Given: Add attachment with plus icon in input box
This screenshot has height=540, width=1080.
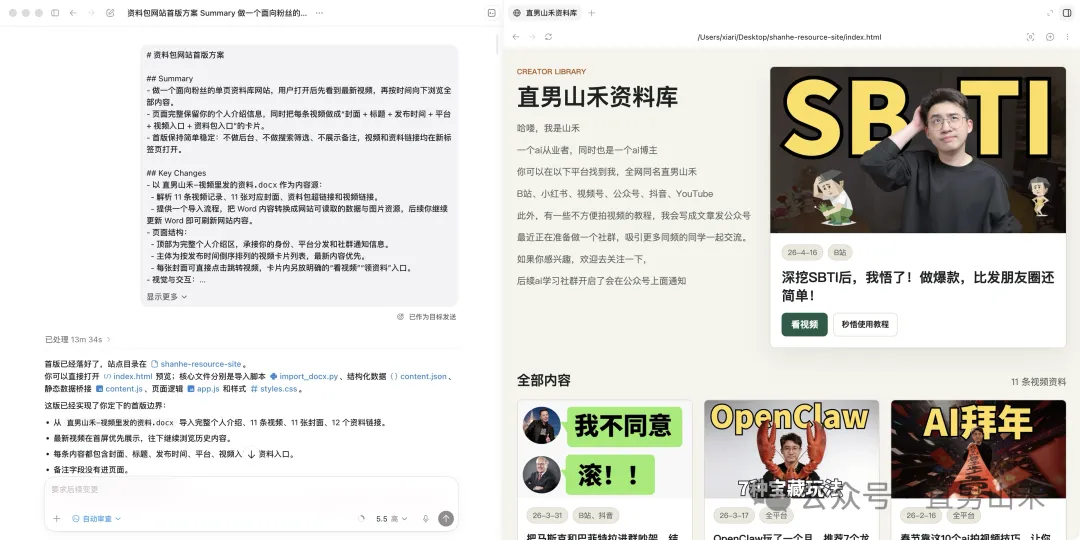Looking at the screenshot, I should pos(56,519).
